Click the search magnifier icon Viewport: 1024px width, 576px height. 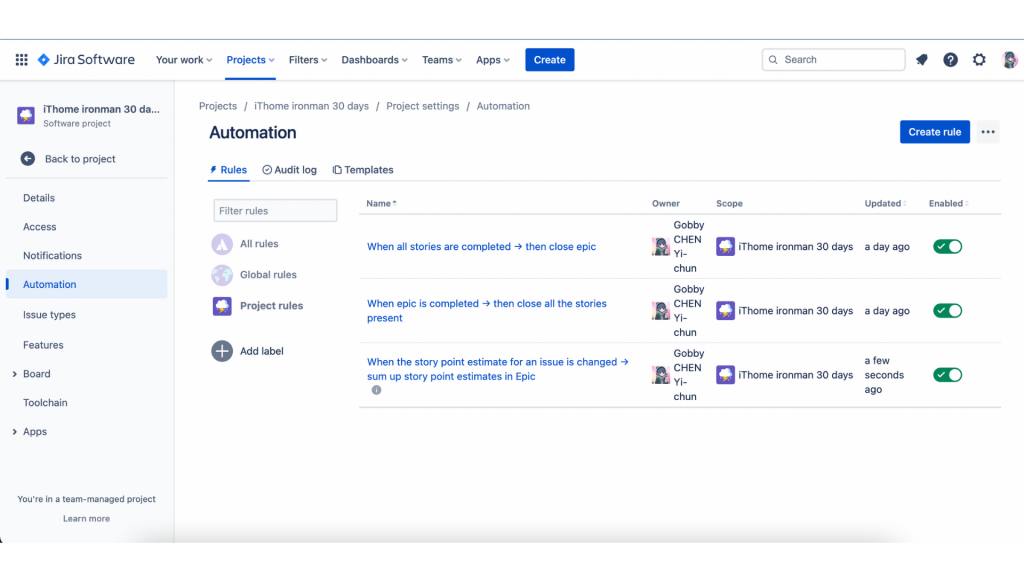[x=773, y=59]
